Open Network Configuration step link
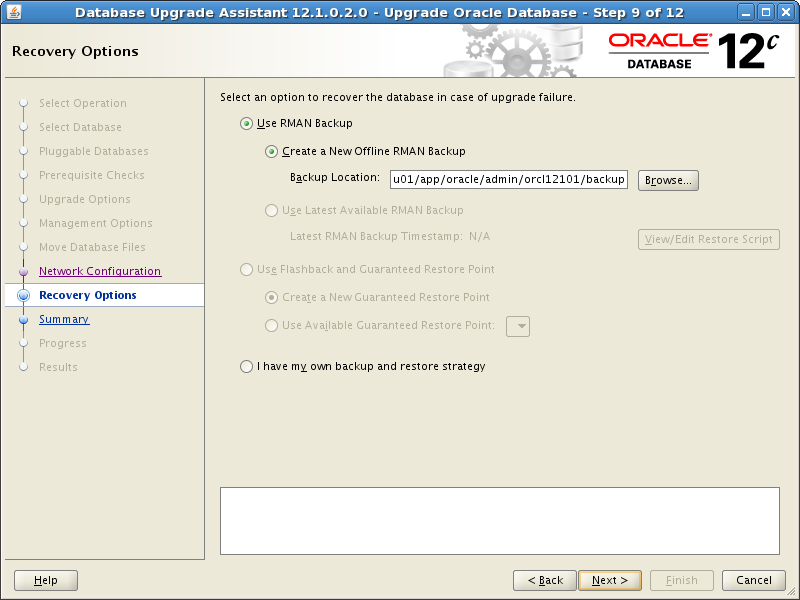This screenshot has height=600, width=800. [100, 271]
